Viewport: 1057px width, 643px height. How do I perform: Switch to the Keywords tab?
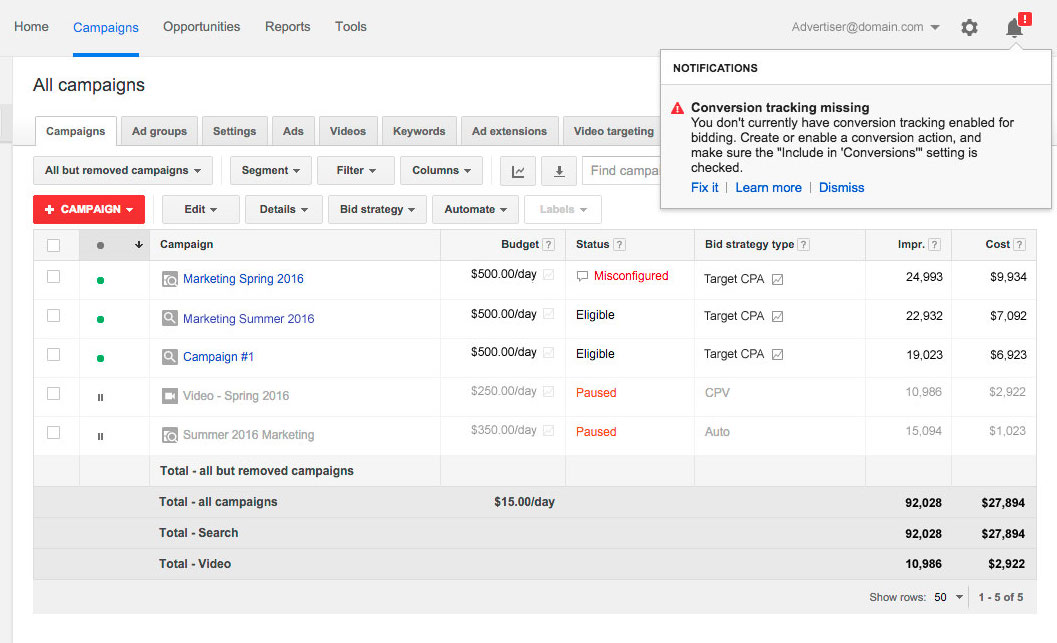[x=419, y=131]
